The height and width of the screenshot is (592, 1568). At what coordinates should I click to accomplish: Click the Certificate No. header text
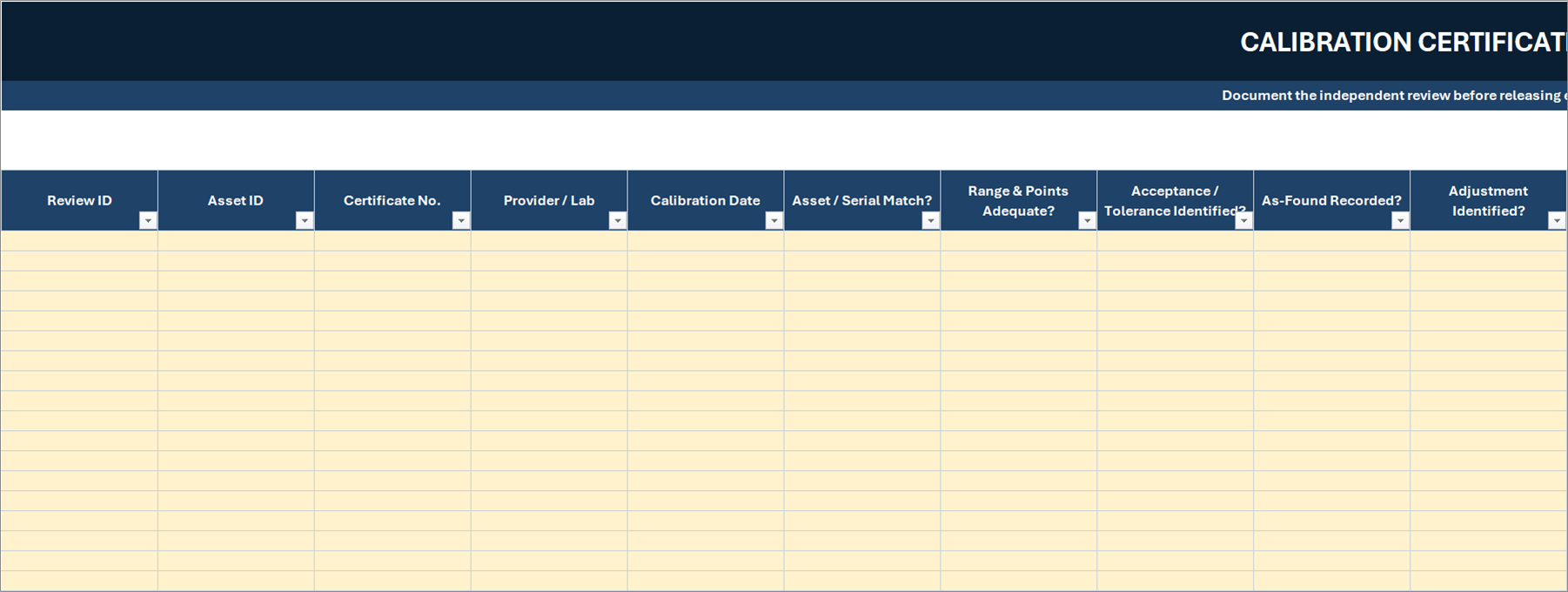[392, 200]
